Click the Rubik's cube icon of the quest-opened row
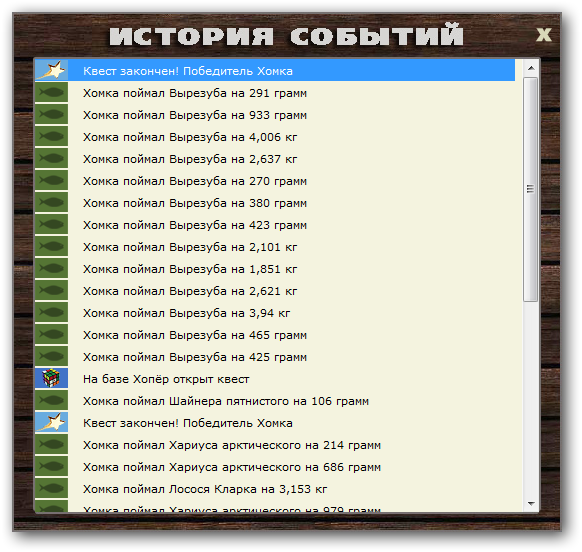This screenshot has width=582, height=552. tap(52, 378)
